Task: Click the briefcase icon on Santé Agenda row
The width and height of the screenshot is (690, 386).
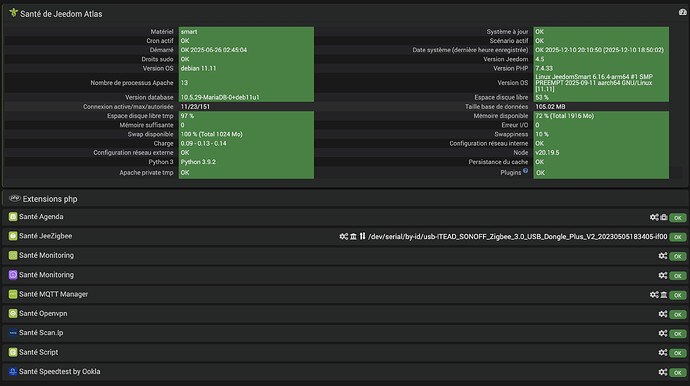Action: (x=664, y=217)
